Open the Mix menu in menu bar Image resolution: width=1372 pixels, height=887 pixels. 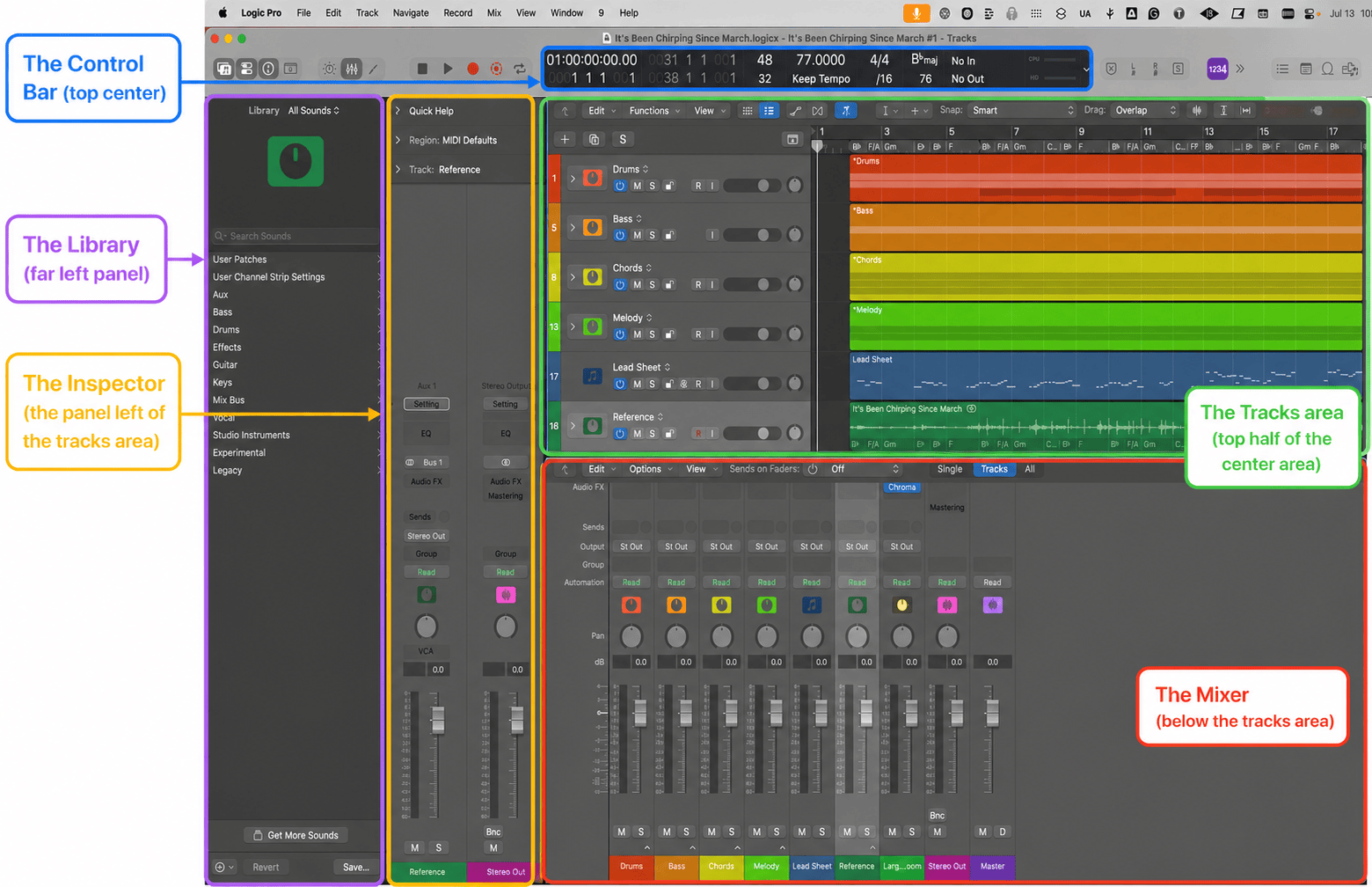[494, 13]
